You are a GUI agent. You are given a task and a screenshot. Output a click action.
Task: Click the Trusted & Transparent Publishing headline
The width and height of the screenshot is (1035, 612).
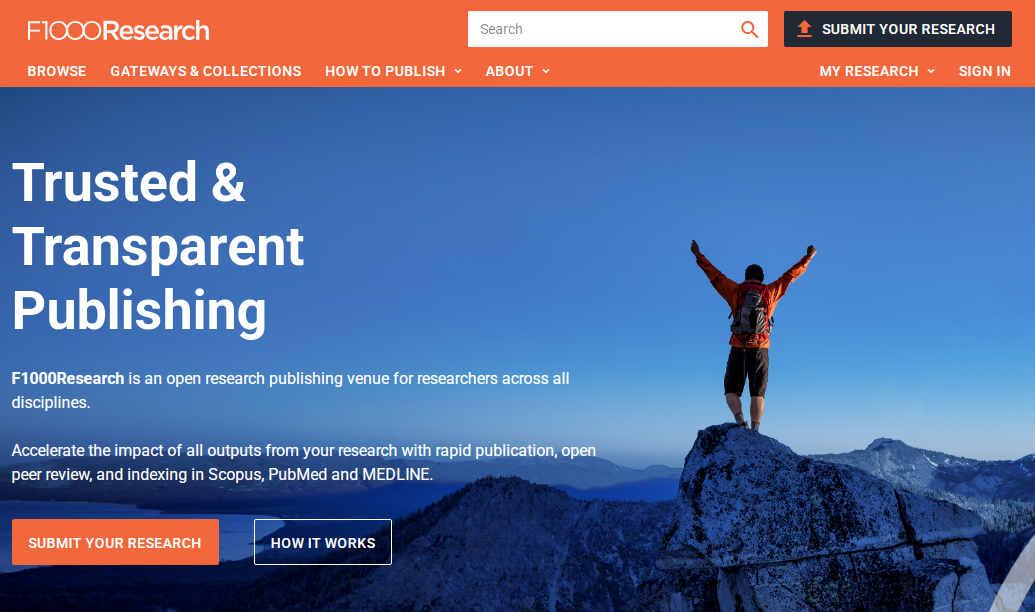[158, 246]
